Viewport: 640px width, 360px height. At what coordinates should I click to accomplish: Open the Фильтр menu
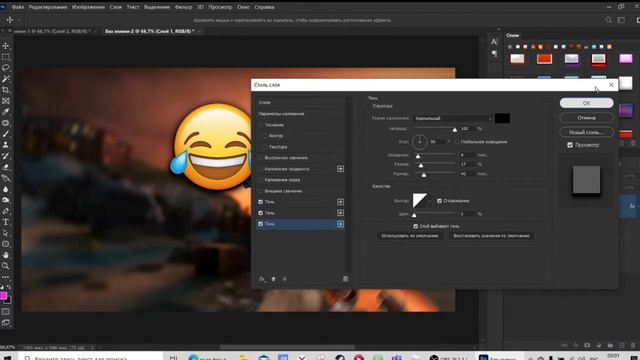[183, 7]
